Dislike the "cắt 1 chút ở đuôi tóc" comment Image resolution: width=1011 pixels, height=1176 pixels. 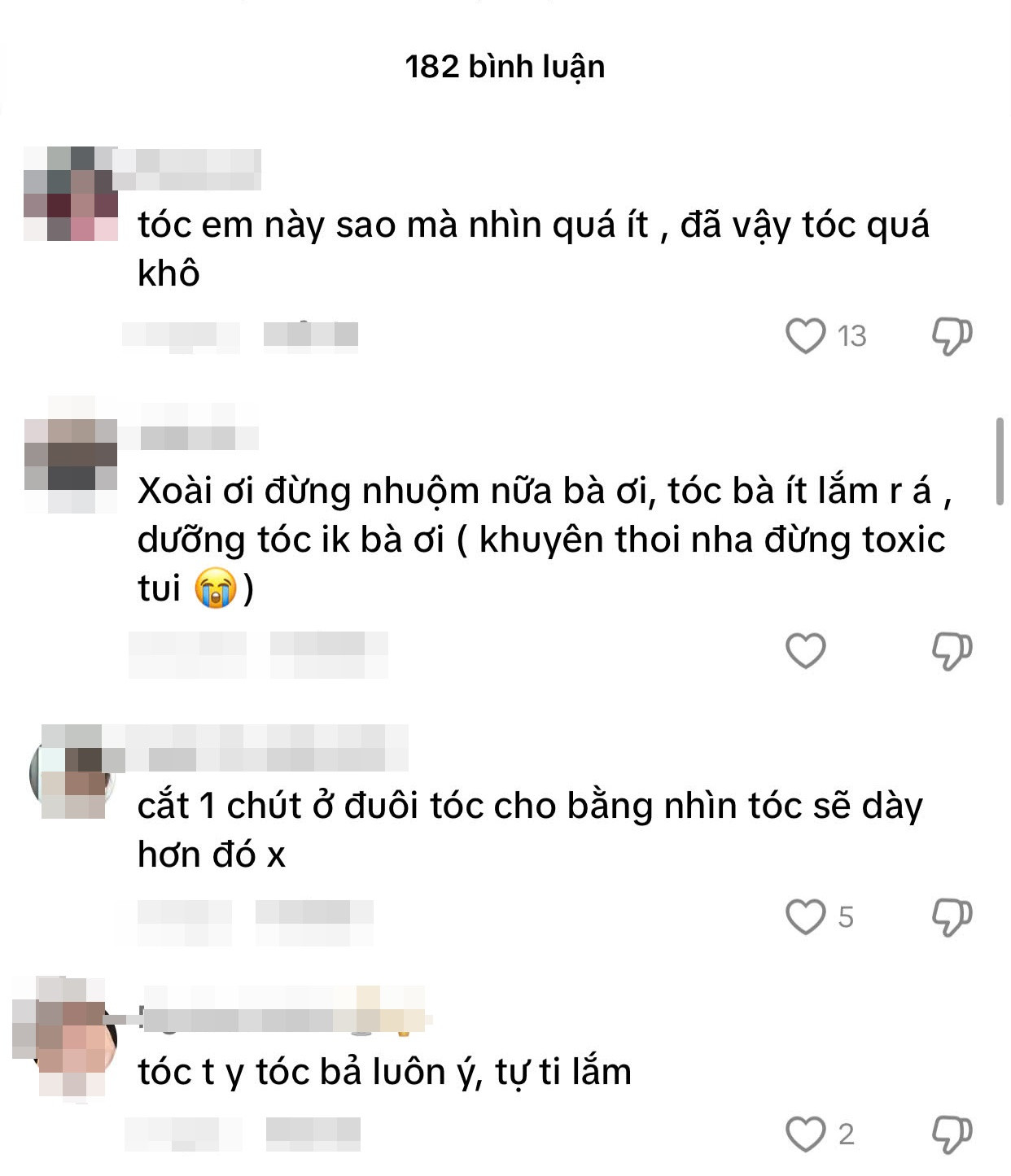pos(952,916)
